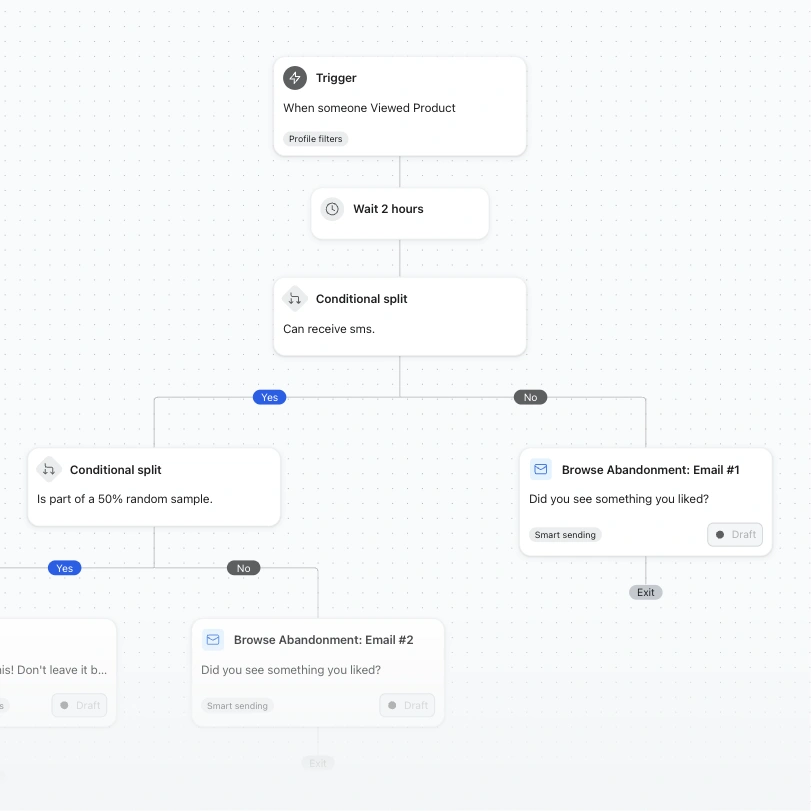
Task: Open Draft status on the cut-off left card
Action: point(79,705)
